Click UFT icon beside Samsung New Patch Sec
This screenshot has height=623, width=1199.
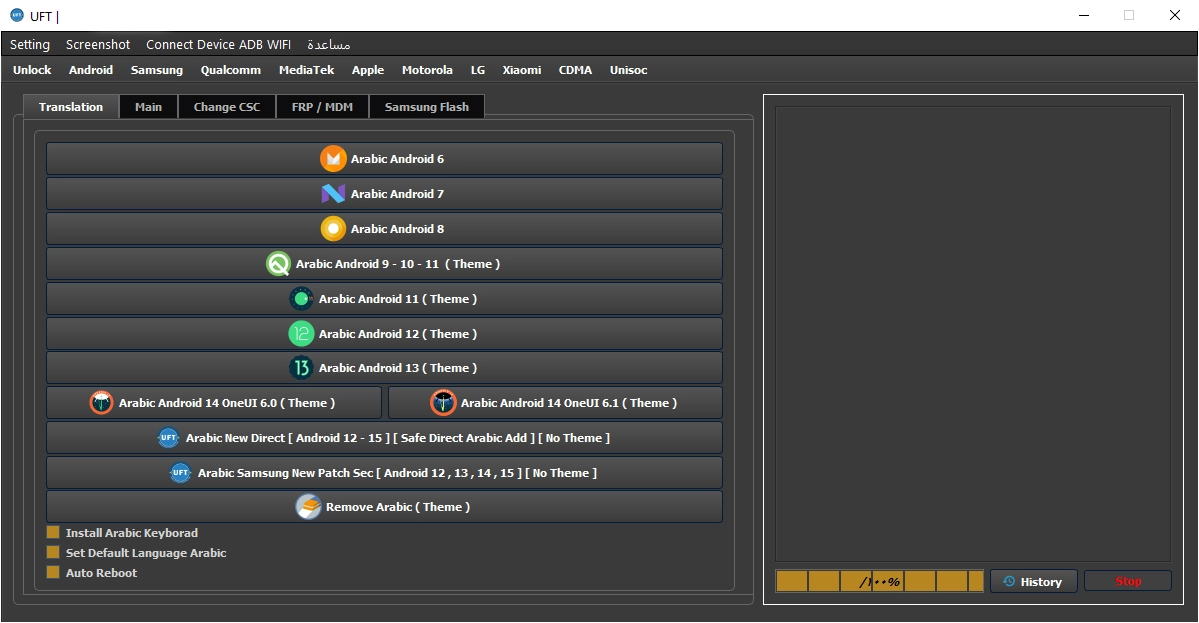(x=180, y=472)
